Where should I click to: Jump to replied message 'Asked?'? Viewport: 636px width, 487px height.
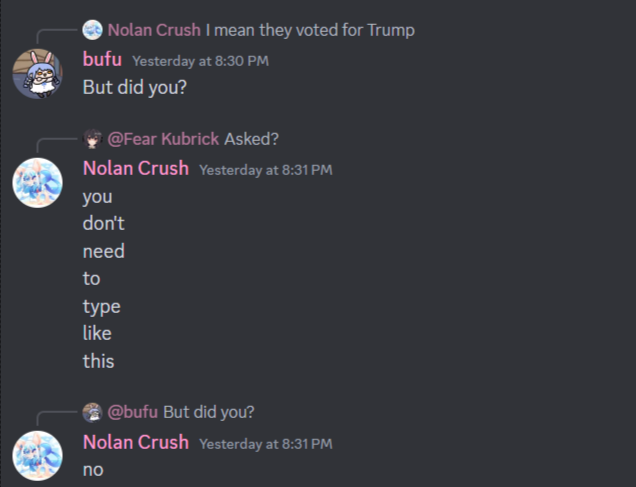[x=251, y=139]
